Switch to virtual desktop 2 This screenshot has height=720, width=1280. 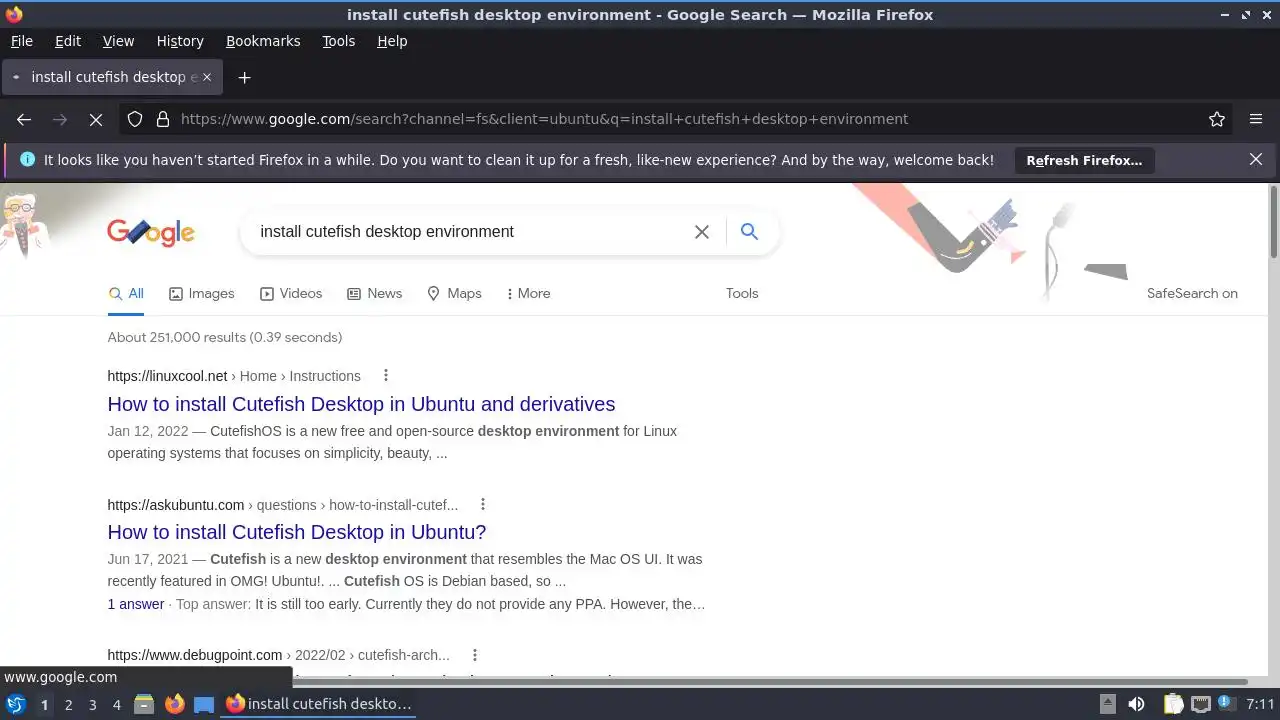tap(68, 705)
